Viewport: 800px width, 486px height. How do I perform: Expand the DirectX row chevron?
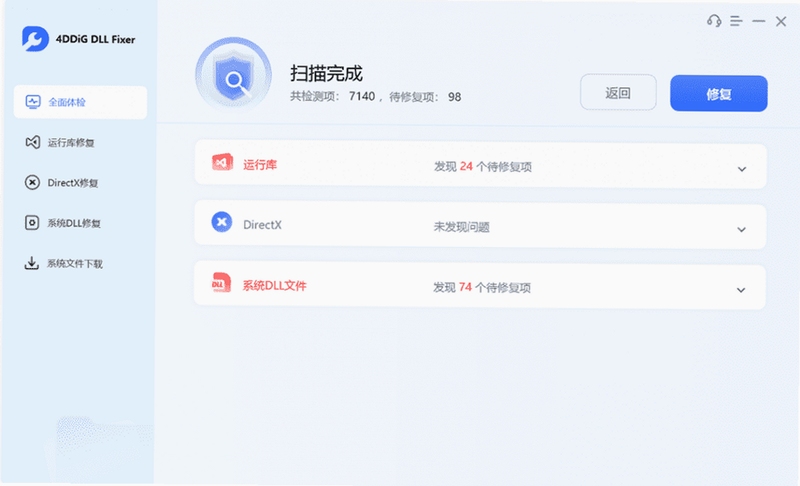click(x=741, y=229)
